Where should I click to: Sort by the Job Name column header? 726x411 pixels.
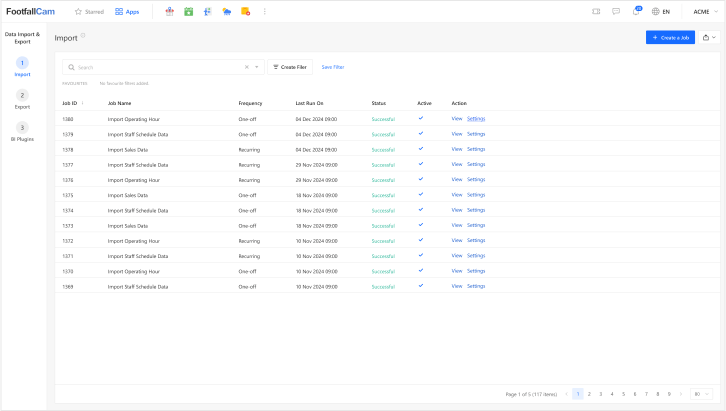119,103
